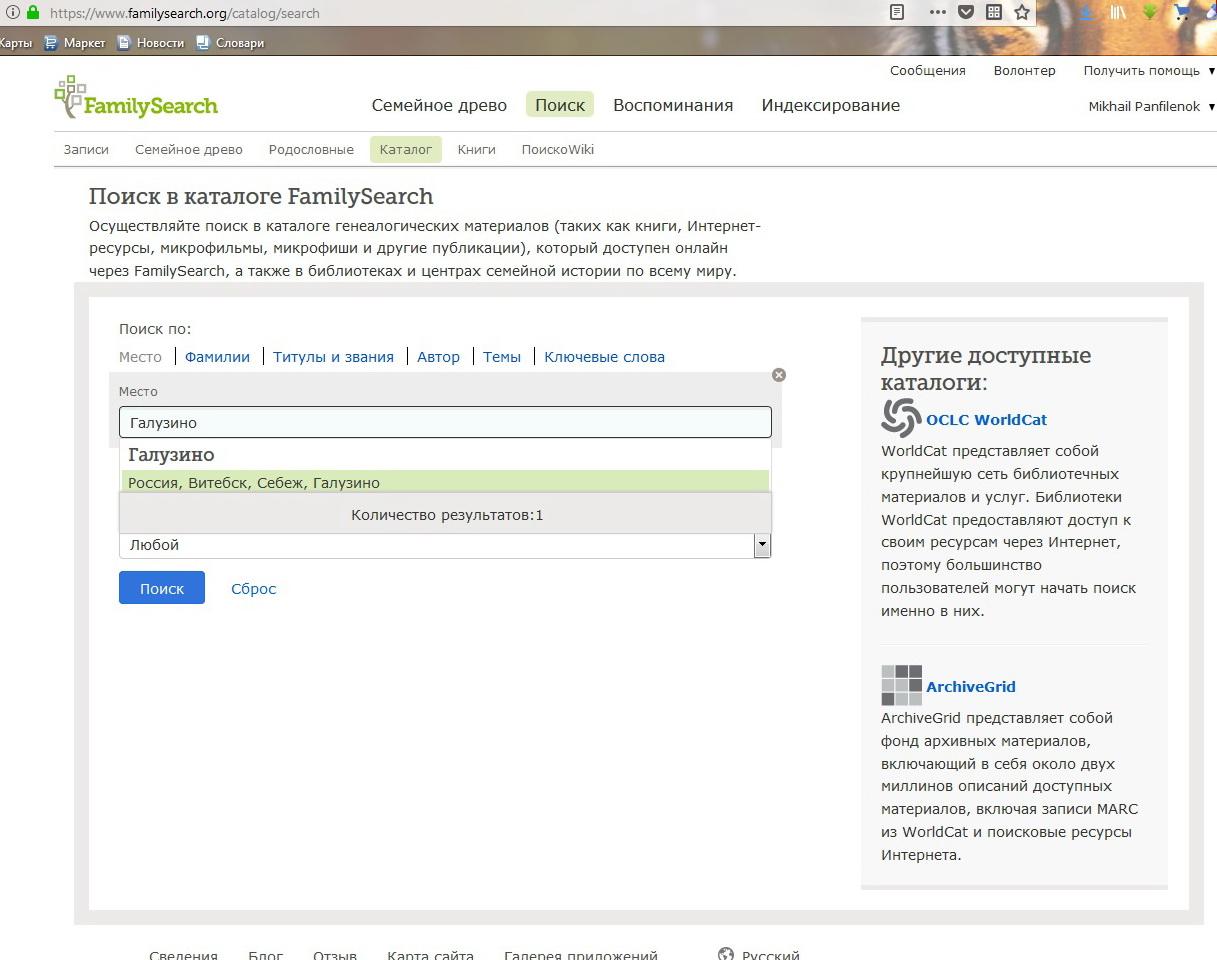Viewport: 1217px width, 960px height.
Task: Open Маркет bookmark icon
Action: click(51, 43)
